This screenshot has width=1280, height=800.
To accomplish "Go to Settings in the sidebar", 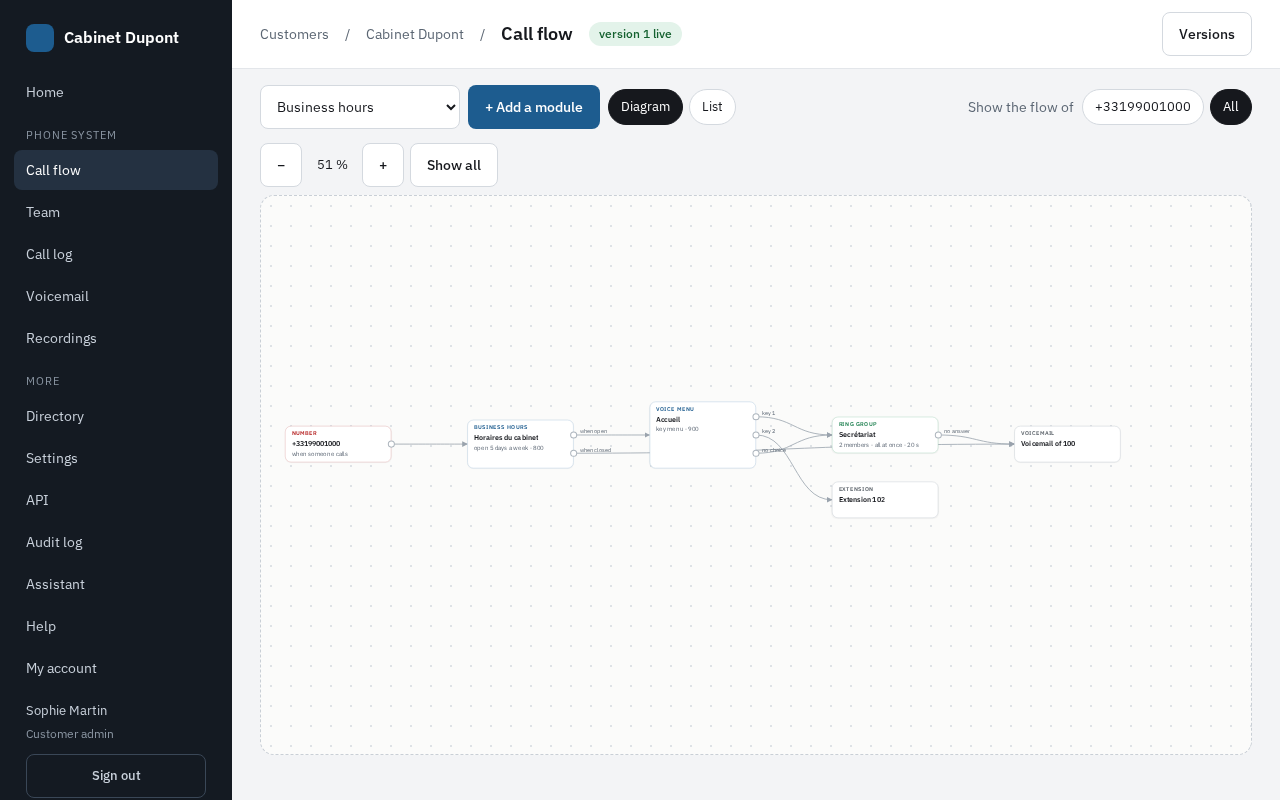I will pos(116,458).
